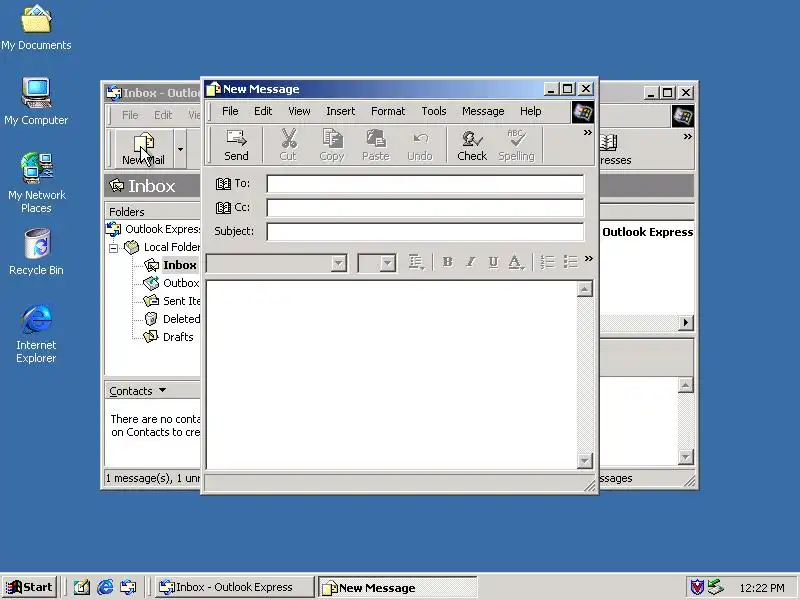Click Addresses button in Outlook Express toolbar
The width and height of the screenshot is (800, 600).
click(x=615, y=149)
